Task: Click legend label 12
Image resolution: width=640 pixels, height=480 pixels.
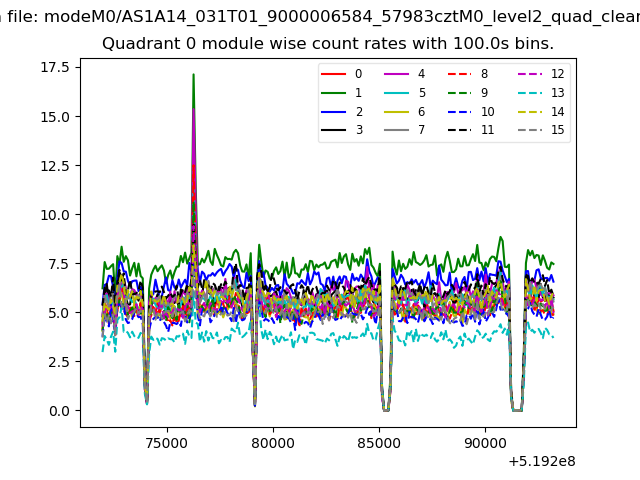Action: 558,74
